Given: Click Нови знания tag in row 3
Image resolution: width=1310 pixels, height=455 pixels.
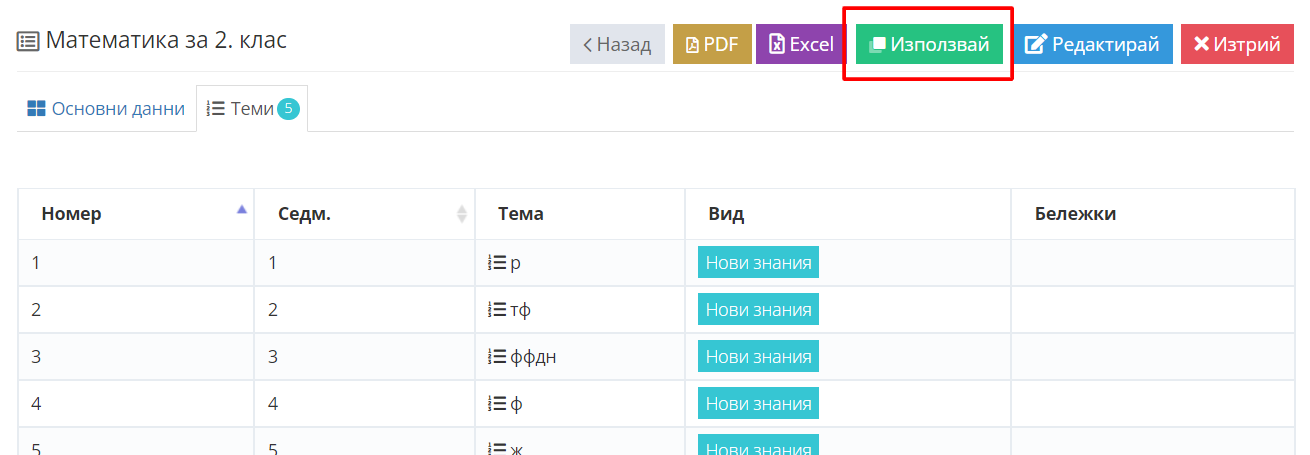Looking at the screenshot, I should pyautogui.click(x=758, y=356).
